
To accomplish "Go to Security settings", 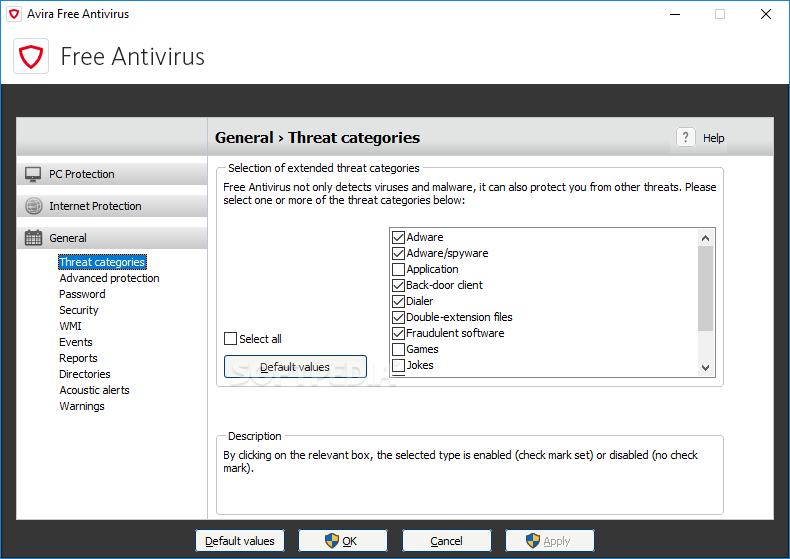I will click(x=79, y=310).
